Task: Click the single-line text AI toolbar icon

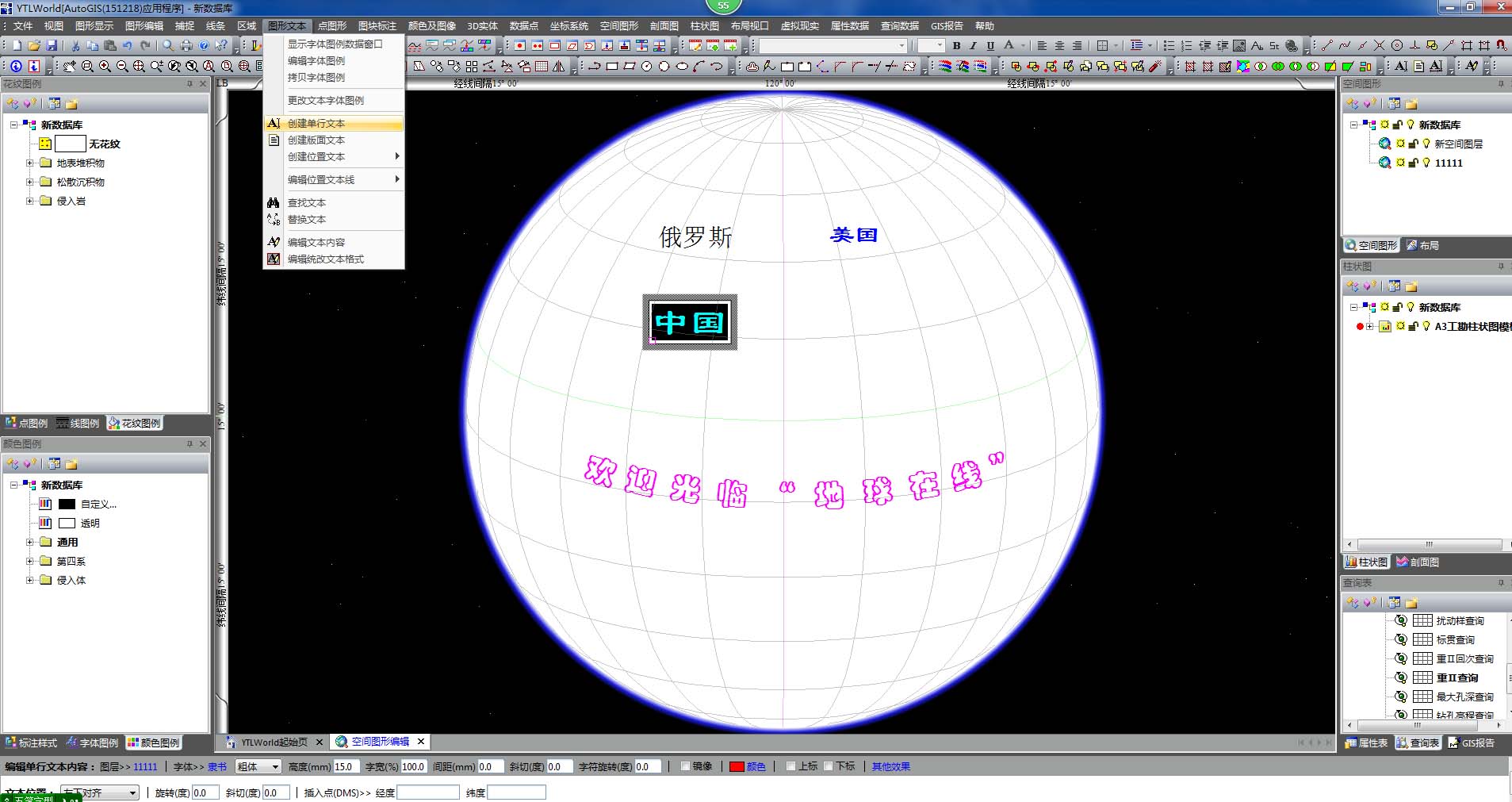Action: click(1401, 67)
